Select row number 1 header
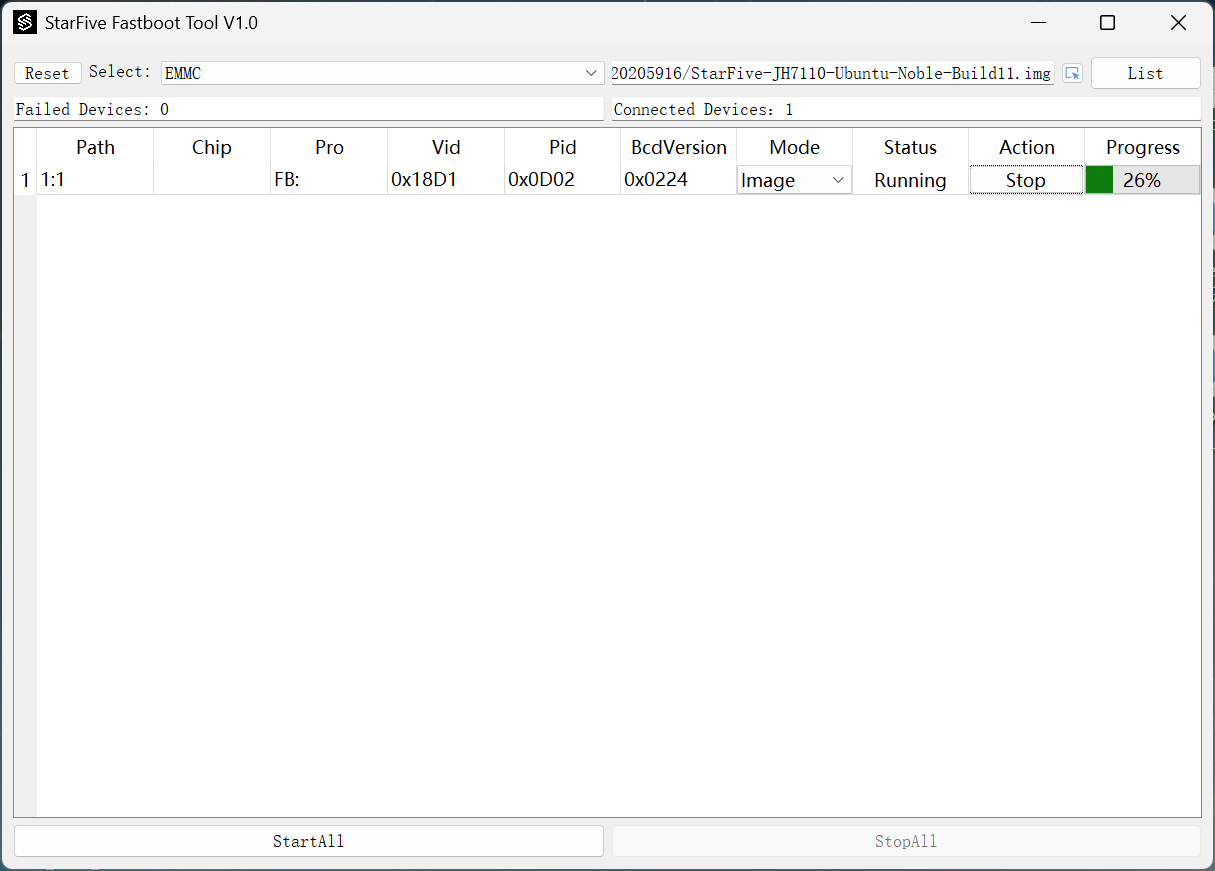This screenshot has height=871, width=1215. (x=25, y=180)
